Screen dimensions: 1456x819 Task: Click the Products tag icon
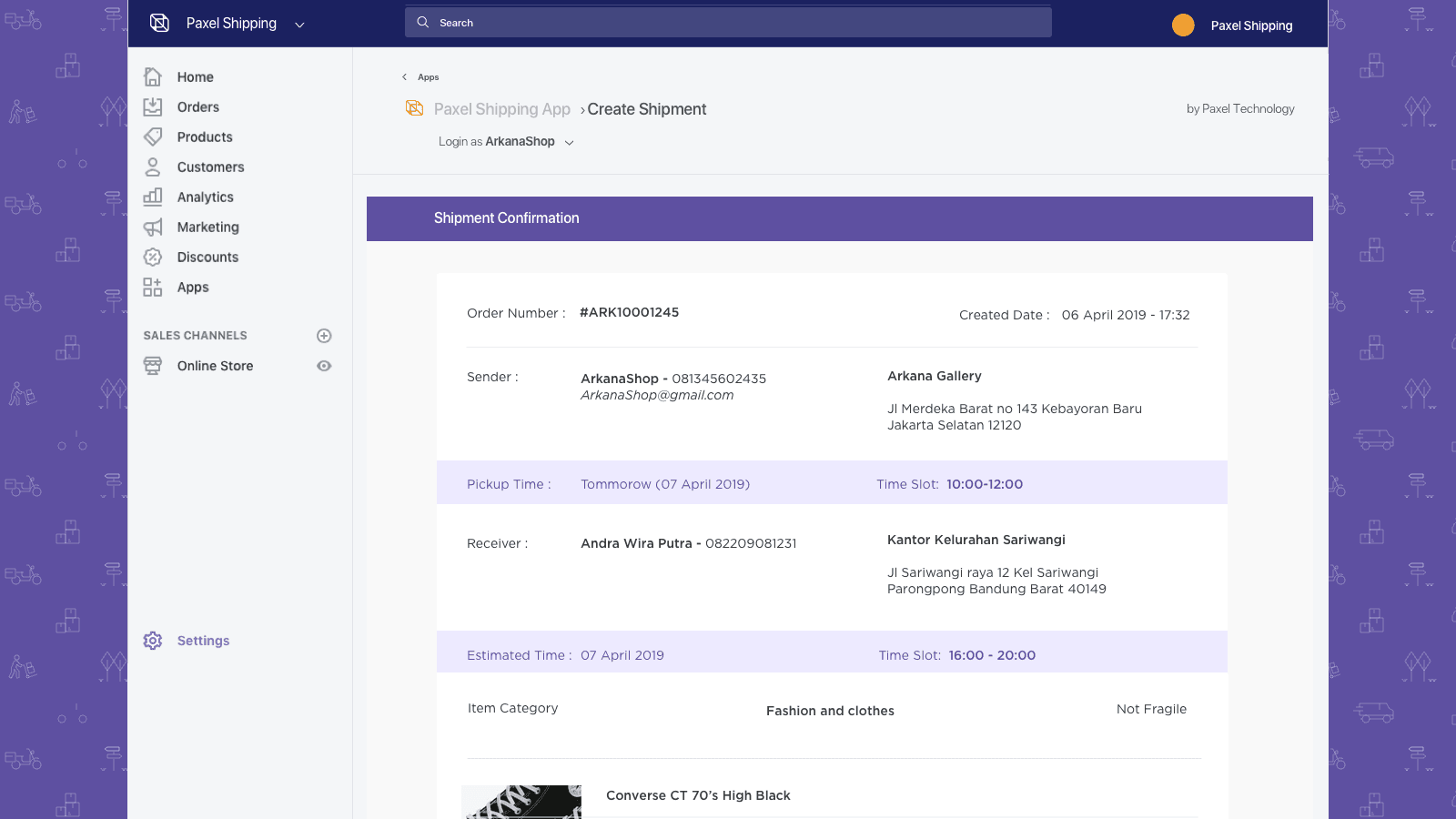coord(153,137)
